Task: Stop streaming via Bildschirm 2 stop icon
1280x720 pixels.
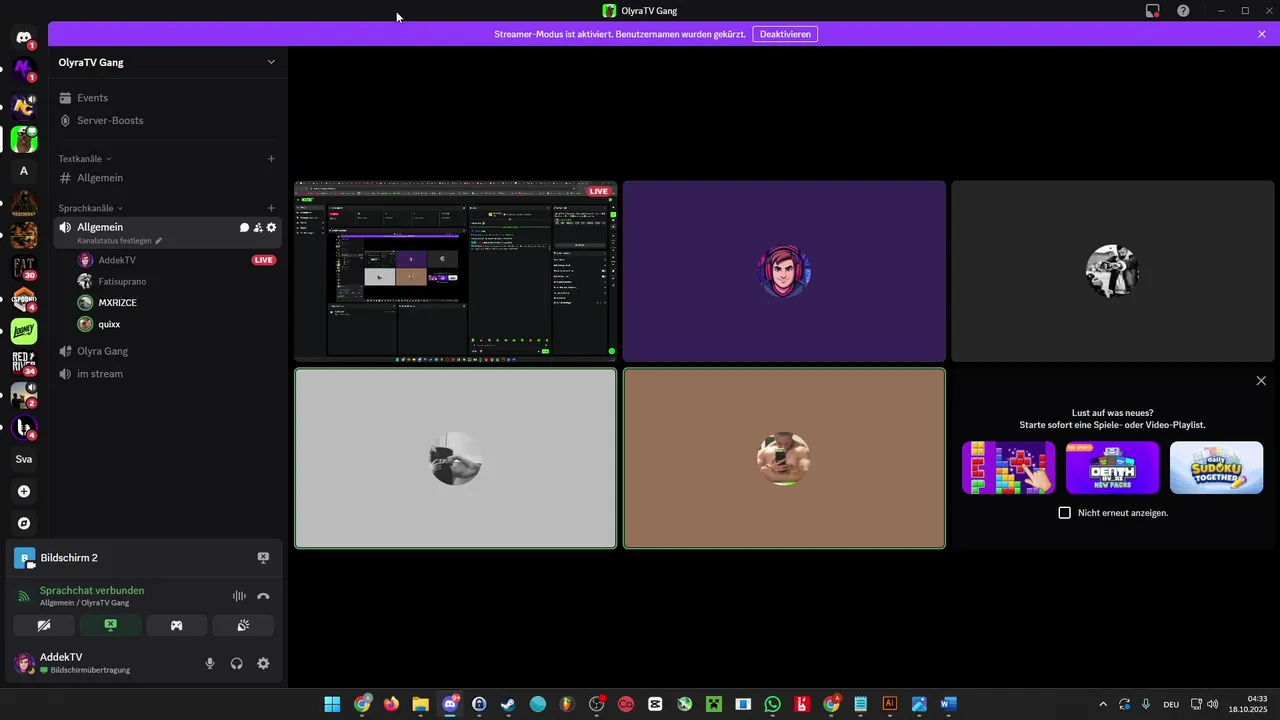Action: [263, 558]
